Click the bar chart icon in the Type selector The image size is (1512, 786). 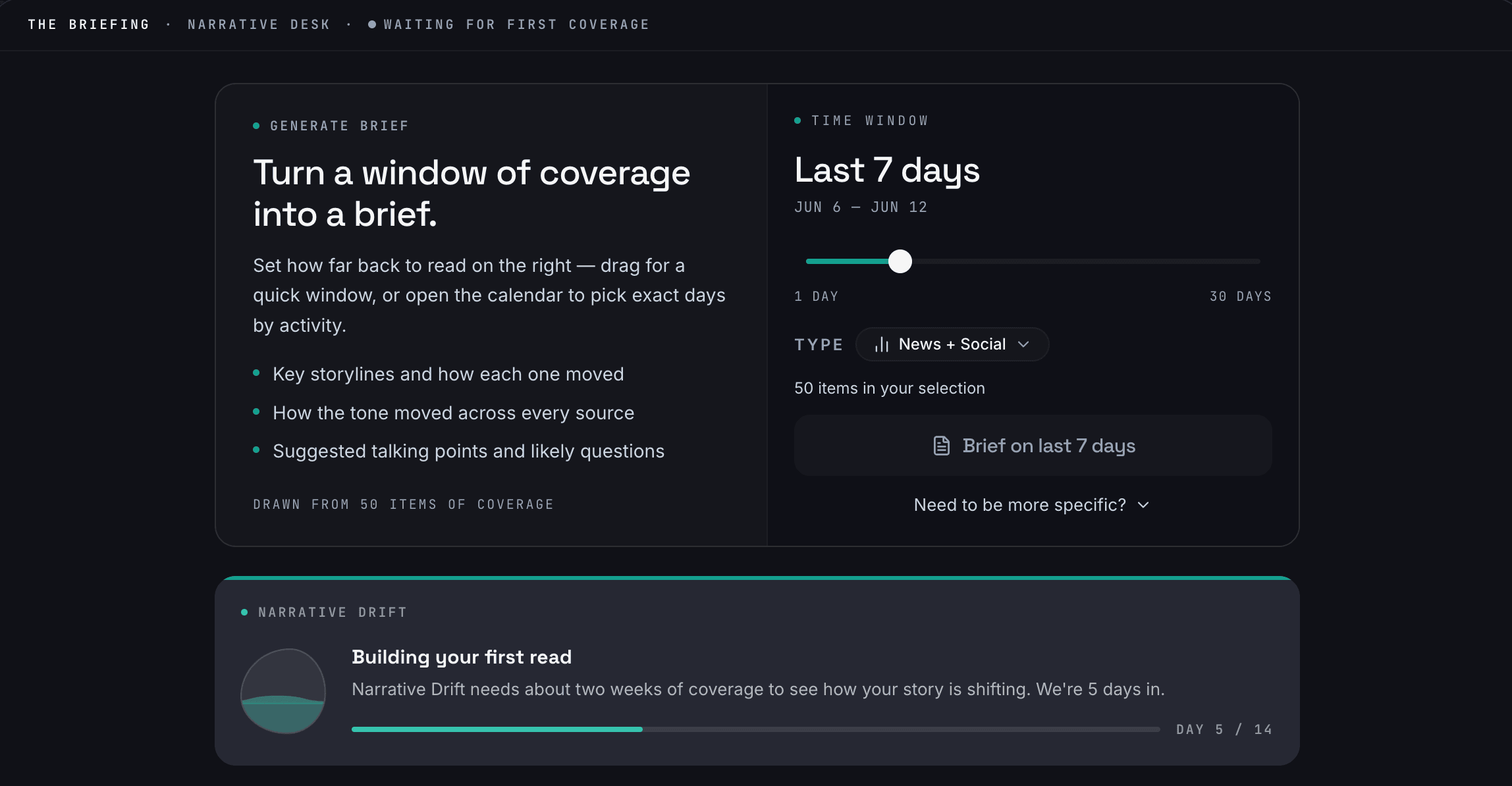882,344
